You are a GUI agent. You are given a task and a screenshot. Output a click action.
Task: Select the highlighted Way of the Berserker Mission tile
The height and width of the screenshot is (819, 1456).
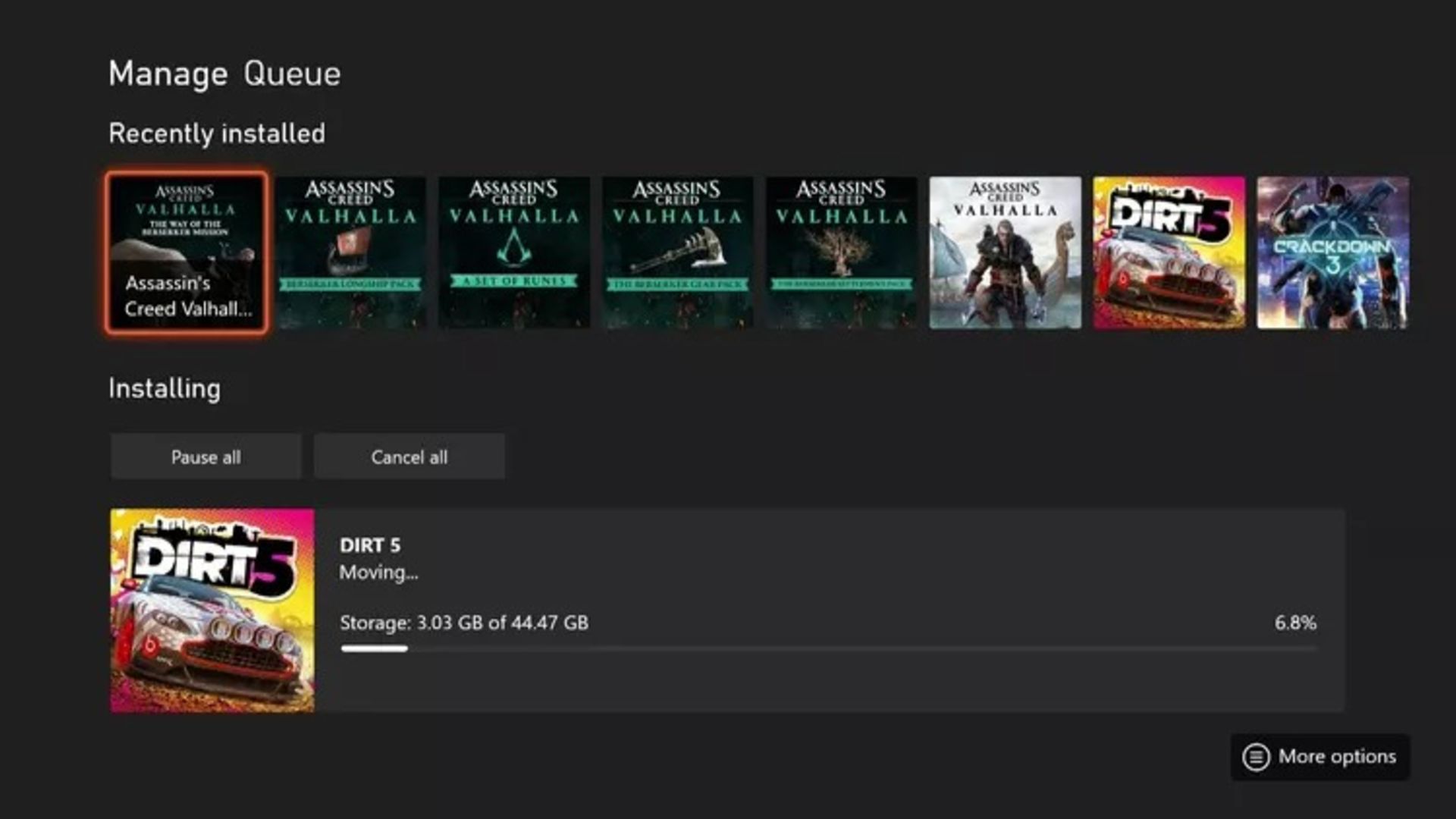(187, 253)
